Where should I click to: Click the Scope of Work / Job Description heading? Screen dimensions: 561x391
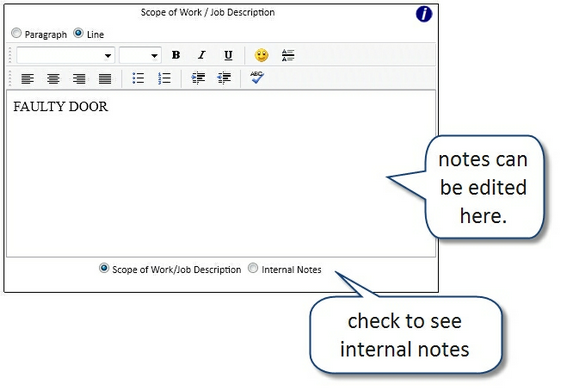click(208, 13)
